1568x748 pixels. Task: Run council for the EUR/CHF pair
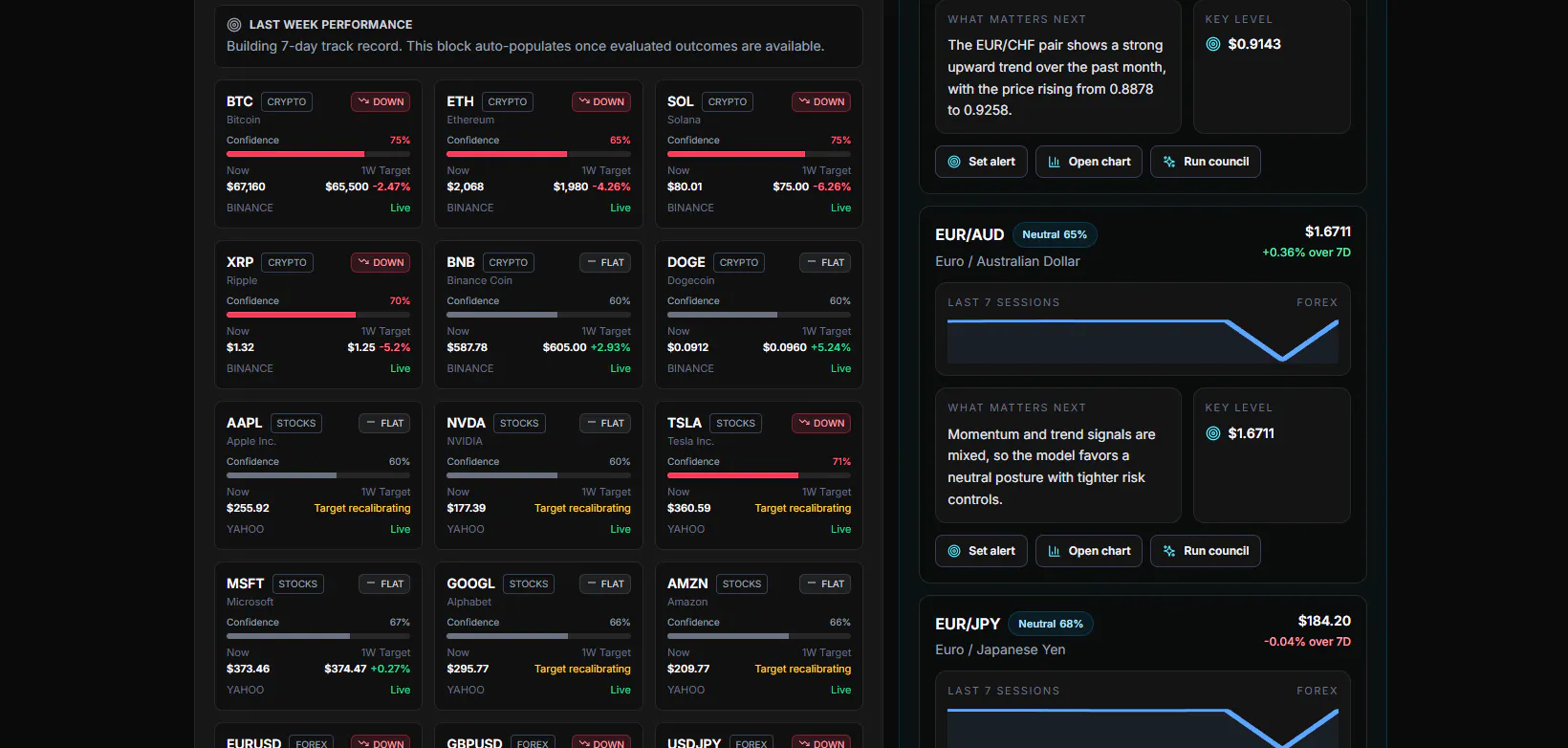[x=1206, y=162]
